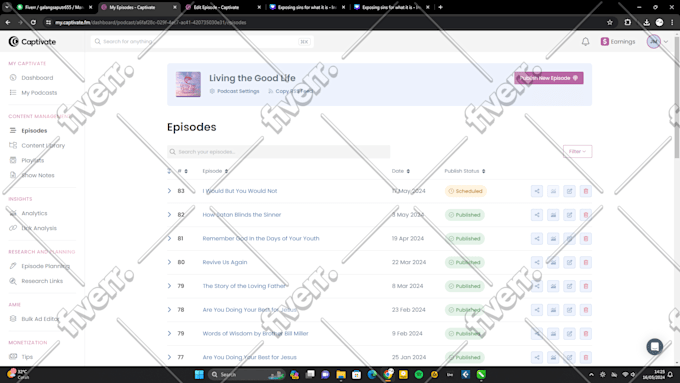The height and width of the screenshot is (383, 680).
Task: Click Publish New Episode button
Action: tap(549, 78)
